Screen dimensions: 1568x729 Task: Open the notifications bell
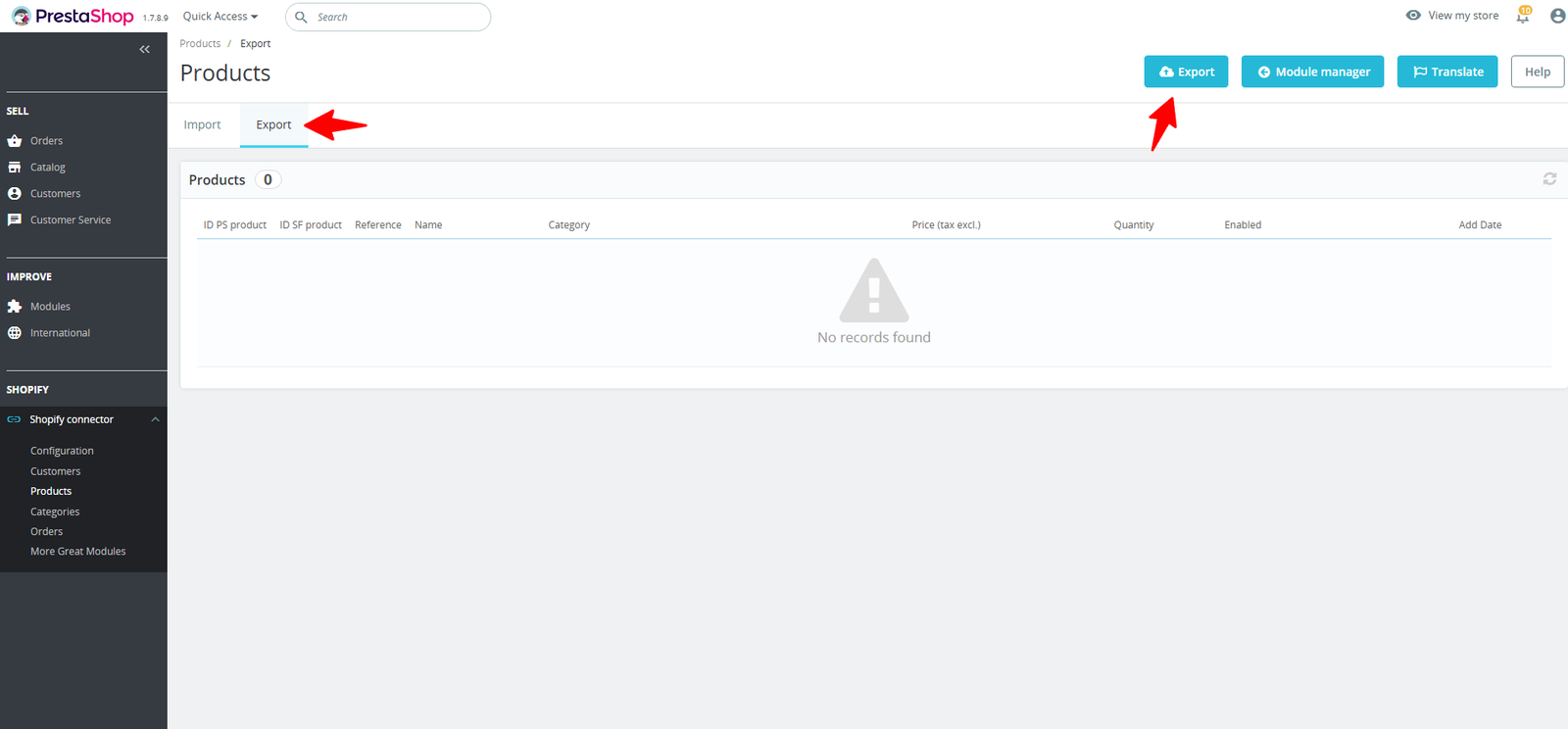click(1523, 16)
